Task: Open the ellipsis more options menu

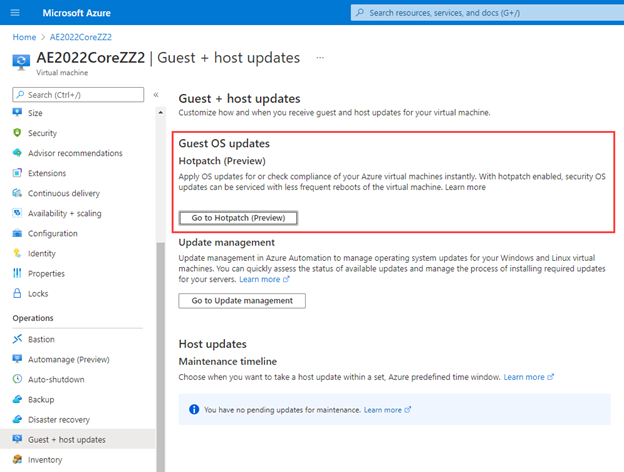Action: (x=320, y=58)
